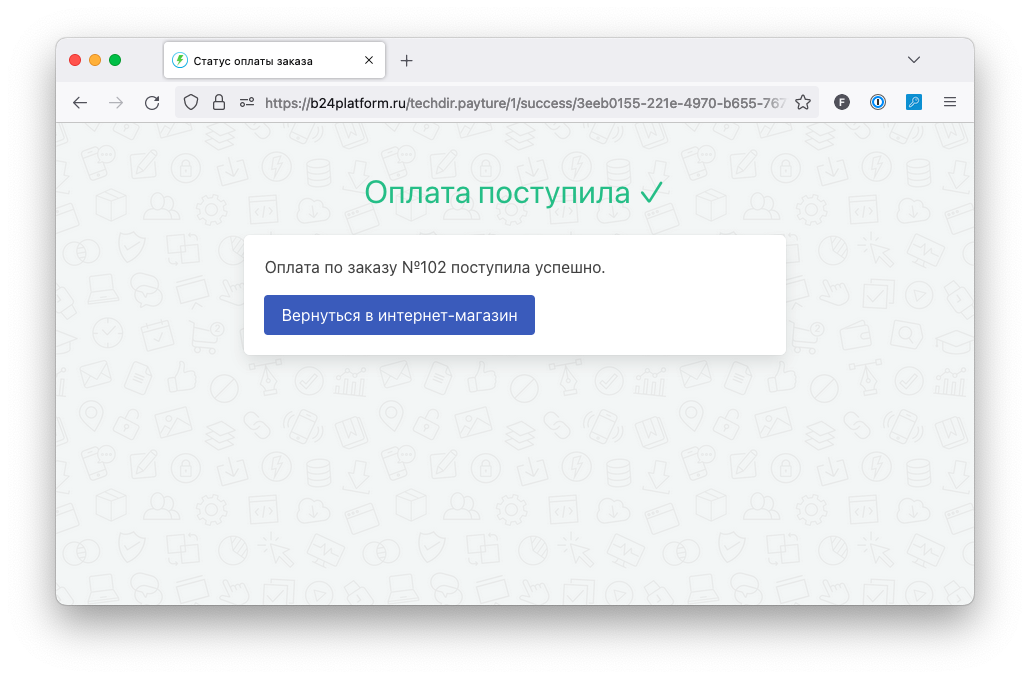Viewport: 1030px width, 679px height.
Task: Expand the list all tabs chevron
Action: [x=914, y=60]
